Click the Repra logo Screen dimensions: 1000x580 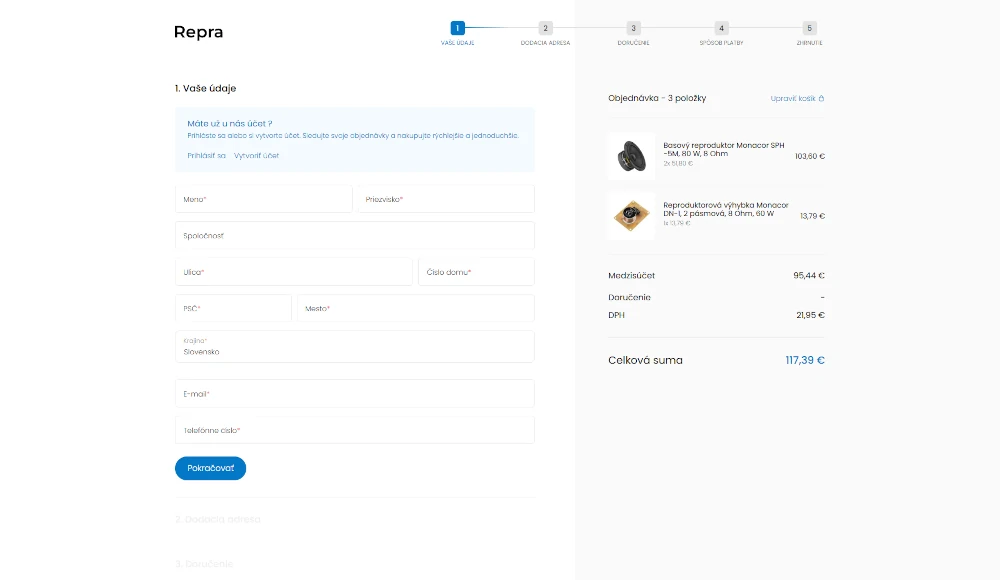click(198, 32)
